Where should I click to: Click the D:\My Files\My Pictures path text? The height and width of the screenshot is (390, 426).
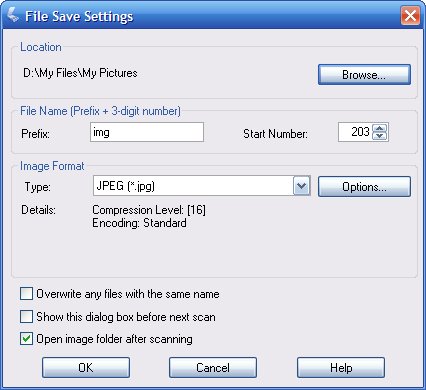(80, 73)
